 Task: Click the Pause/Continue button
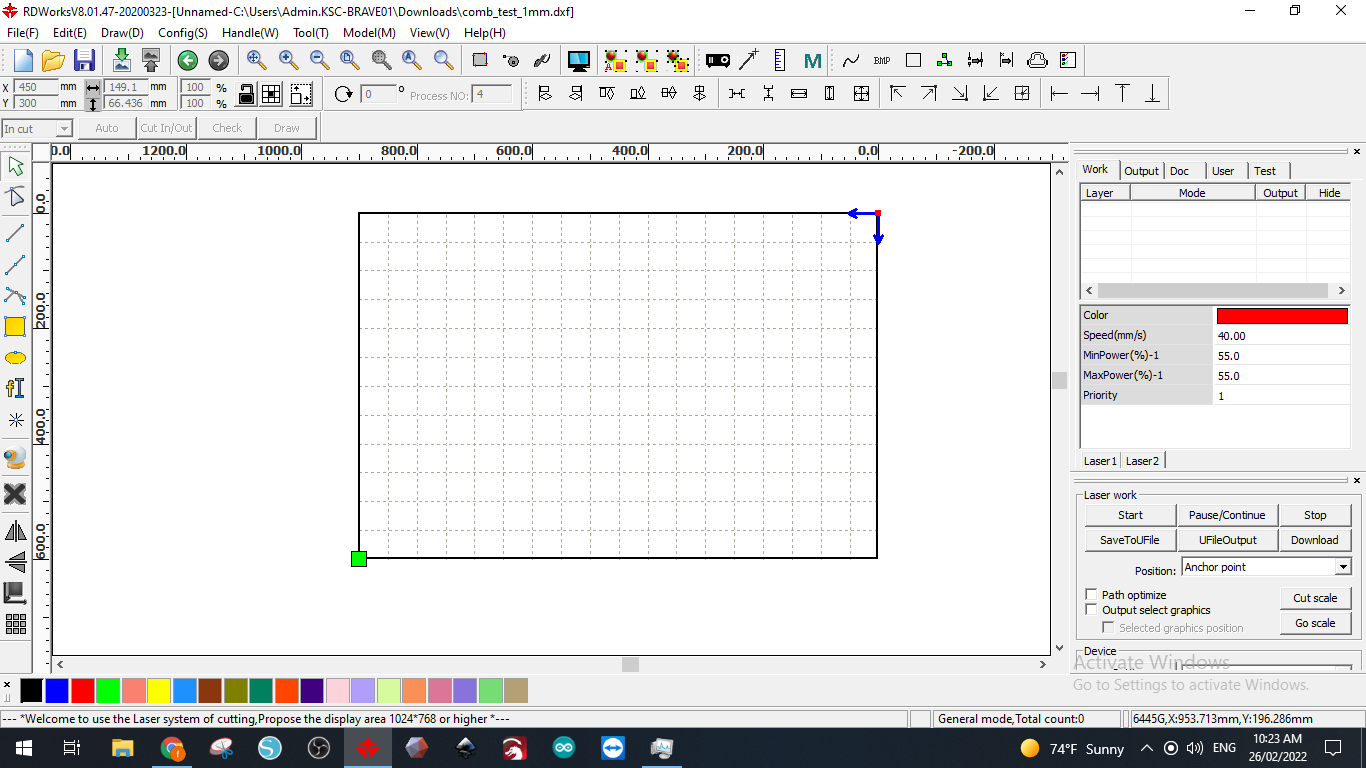coord(1227,515)
